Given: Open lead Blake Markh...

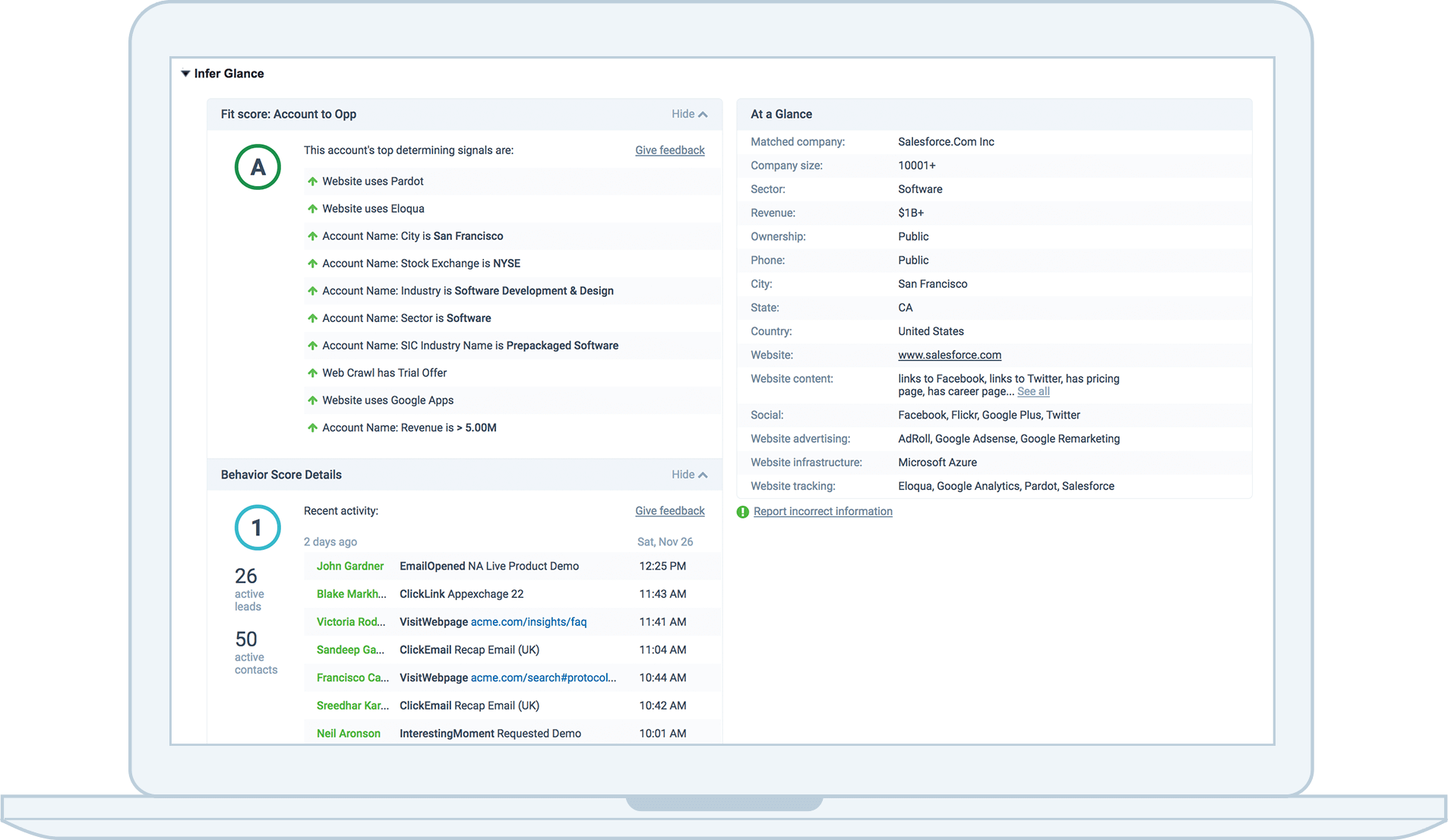Looking at the screenshot, I should [351, 594].
